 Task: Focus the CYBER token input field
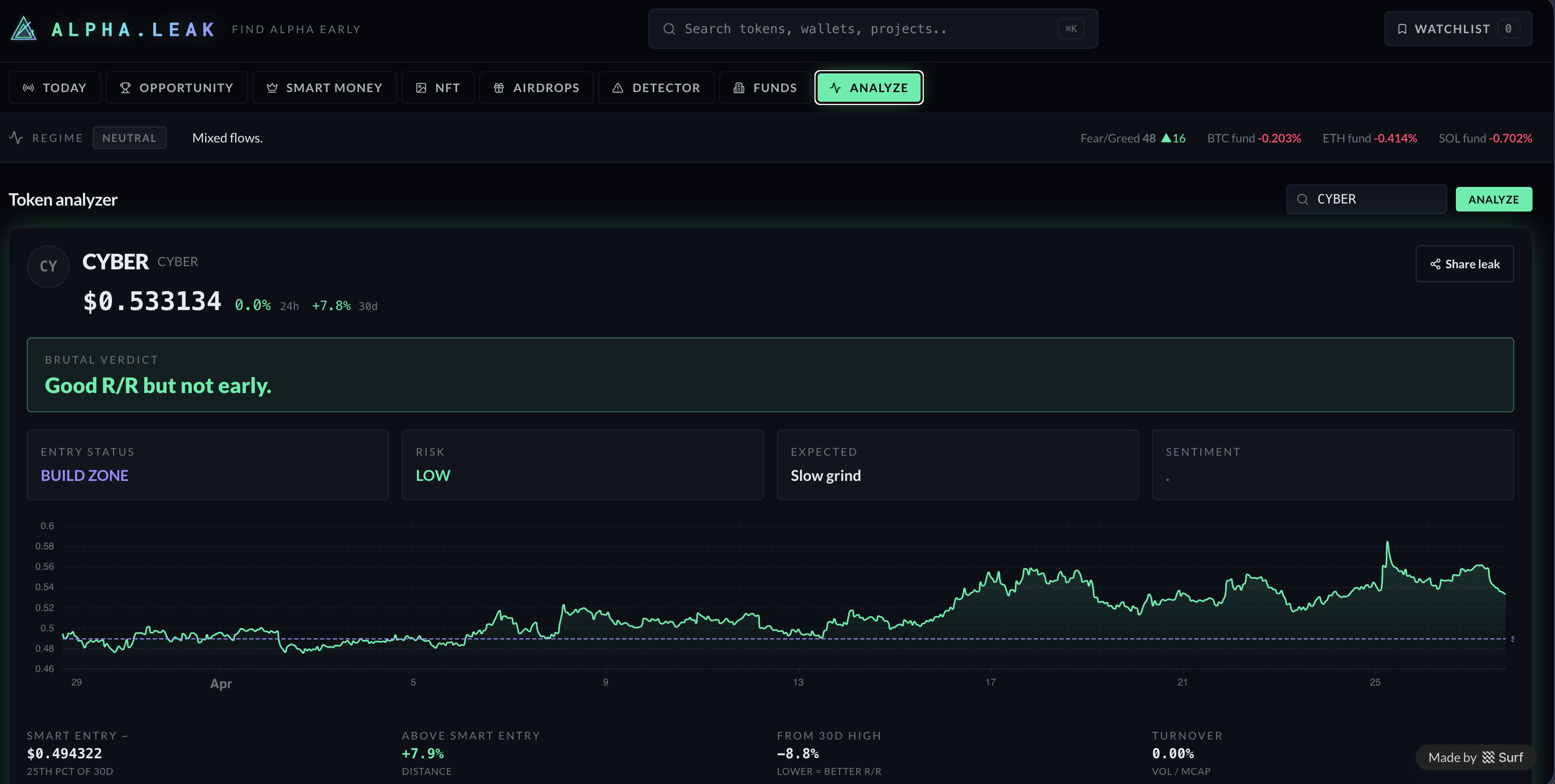coord(1377,200)
